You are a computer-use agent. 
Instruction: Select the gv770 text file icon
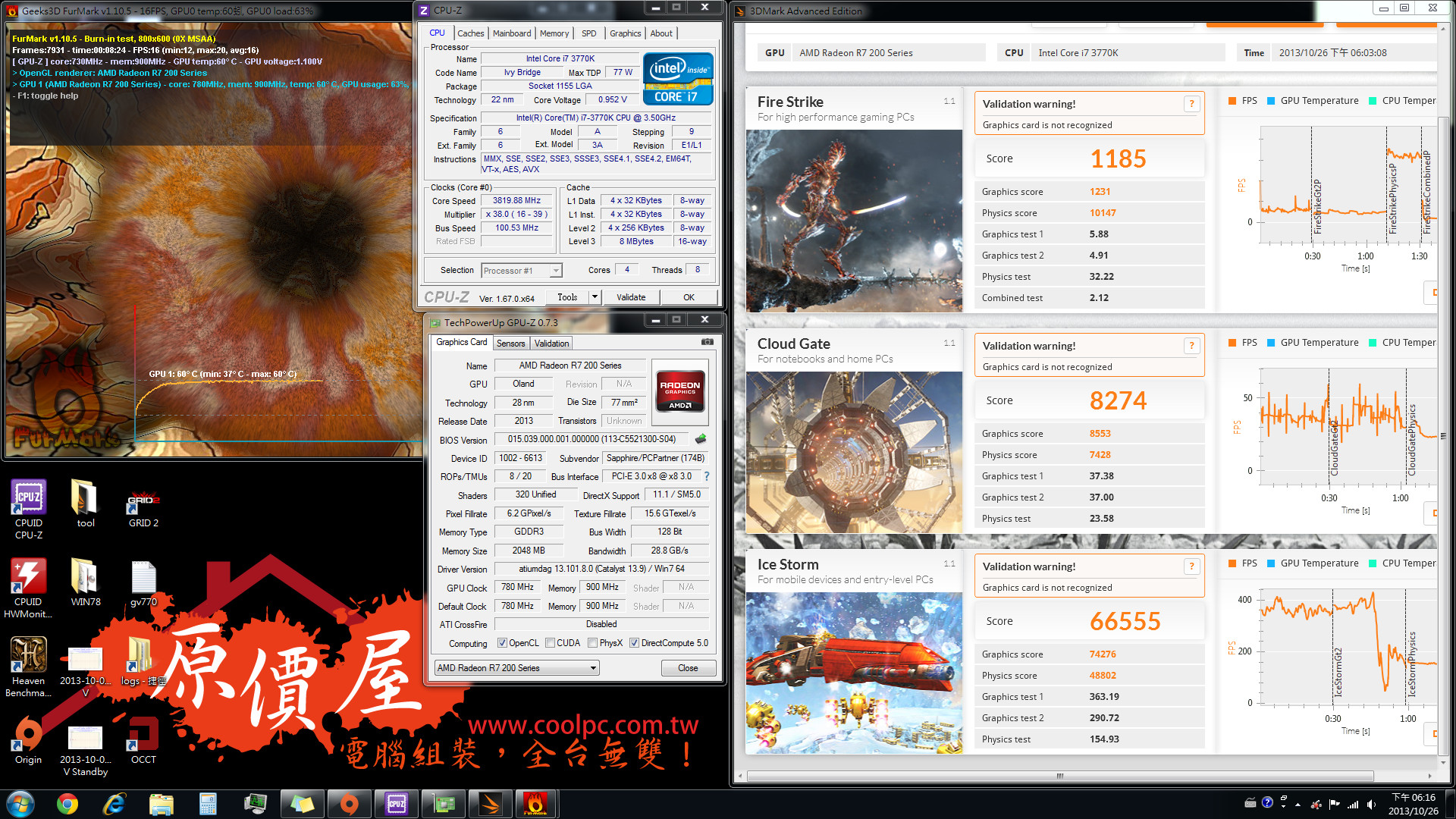coord(143,582)
